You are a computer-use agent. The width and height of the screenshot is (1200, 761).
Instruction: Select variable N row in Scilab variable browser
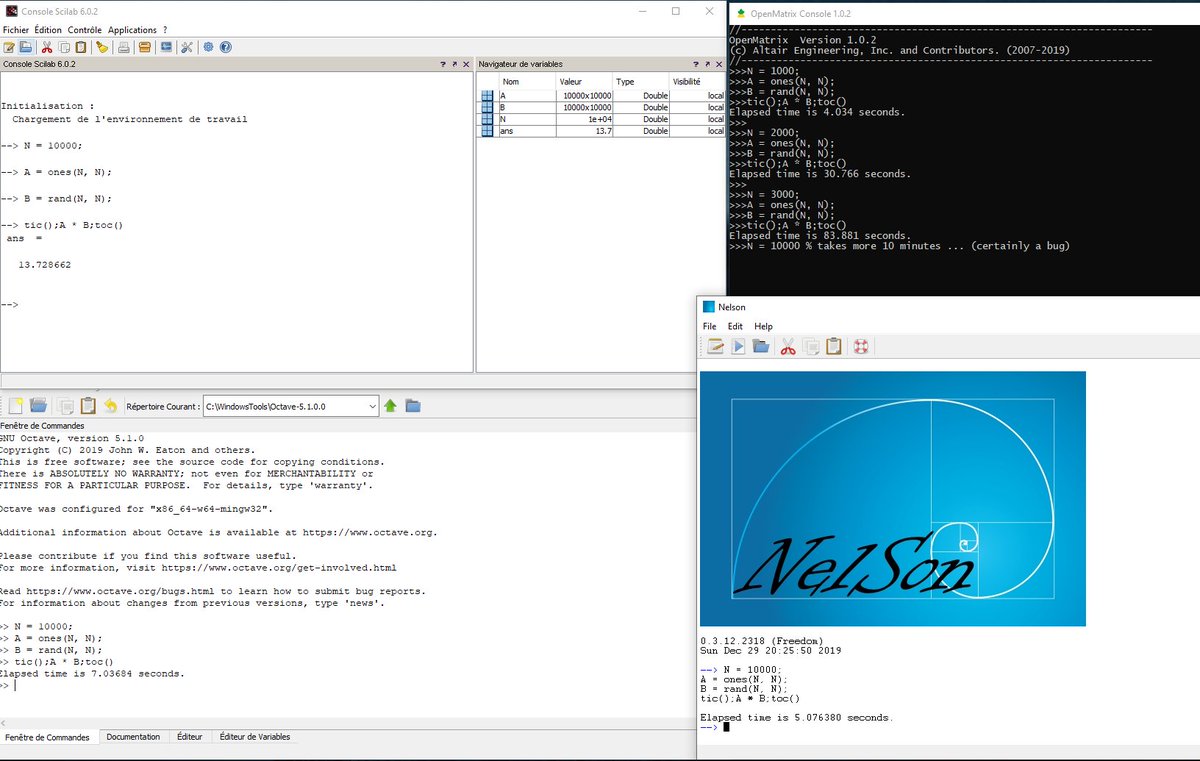(x=602, y=119)
